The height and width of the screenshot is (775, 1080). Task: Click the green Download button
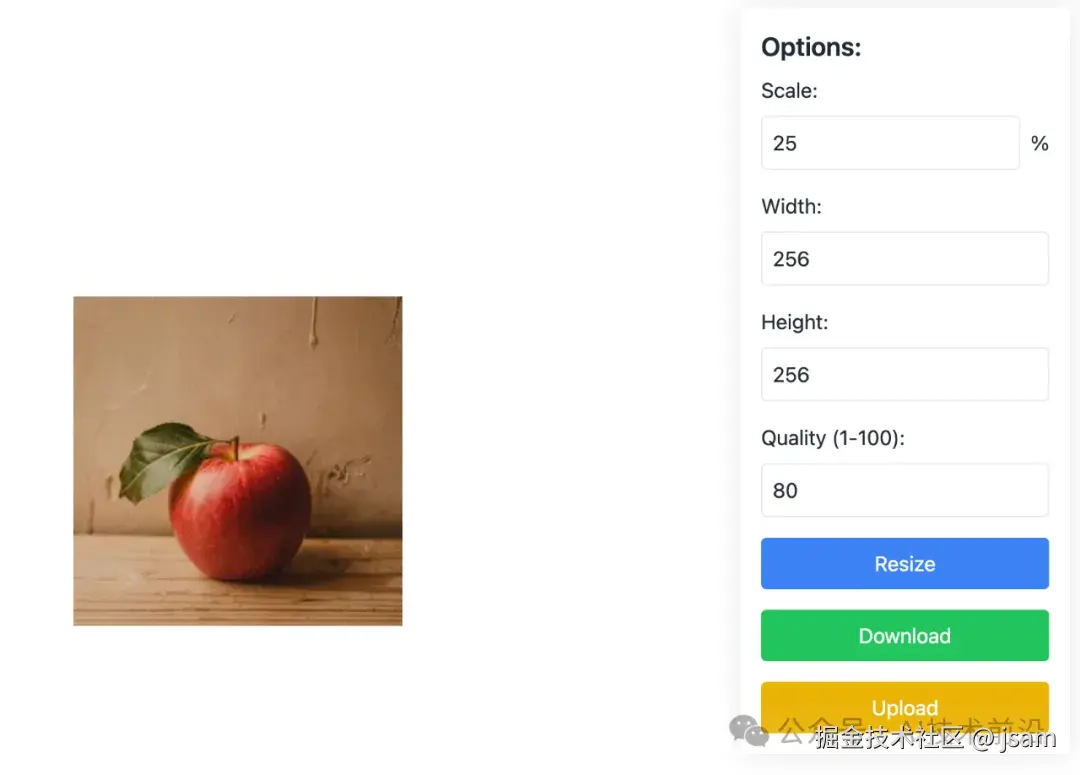tap(904, 636)
